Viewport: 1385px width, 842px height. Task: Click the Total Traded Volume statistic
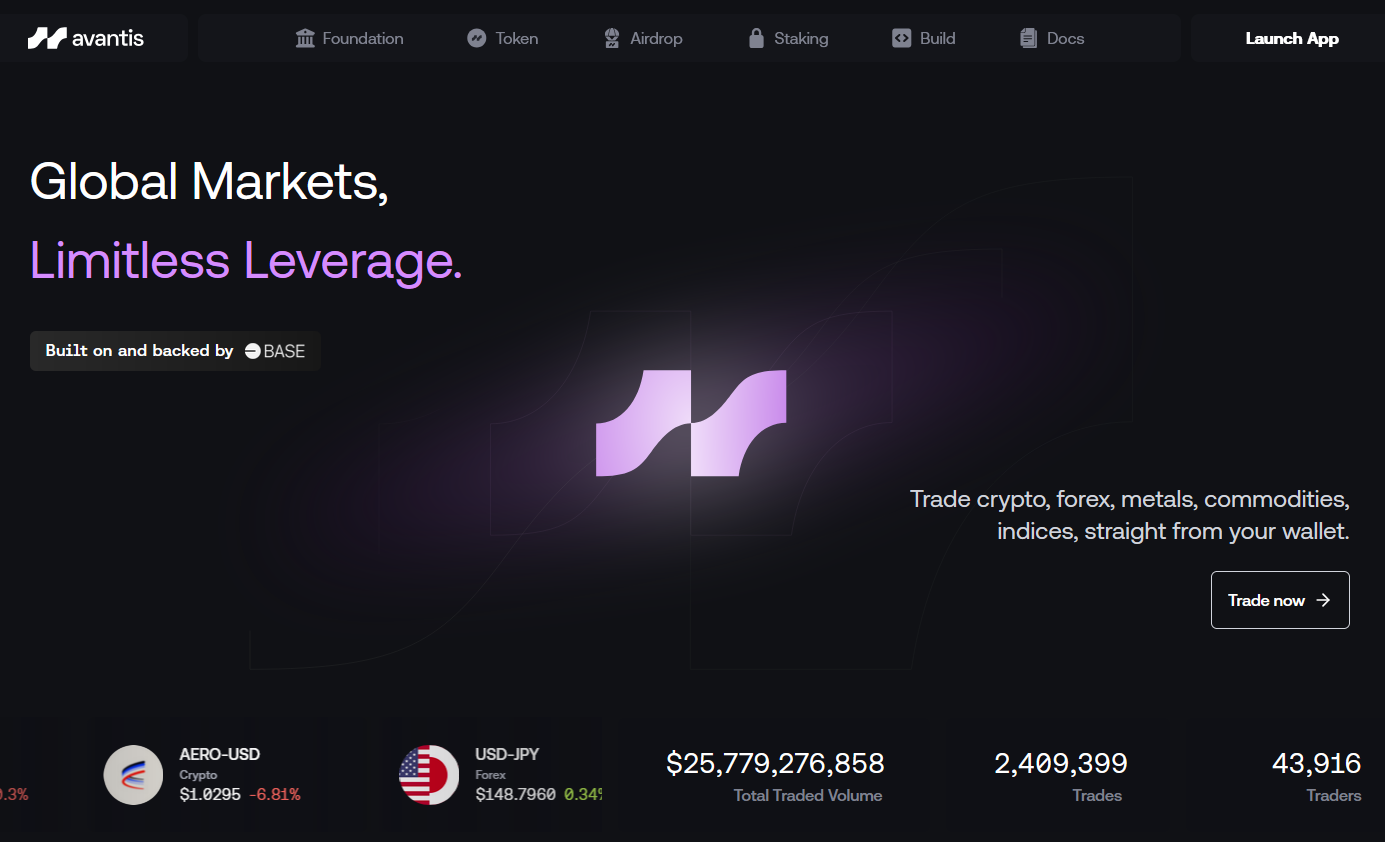click(775, 777)
